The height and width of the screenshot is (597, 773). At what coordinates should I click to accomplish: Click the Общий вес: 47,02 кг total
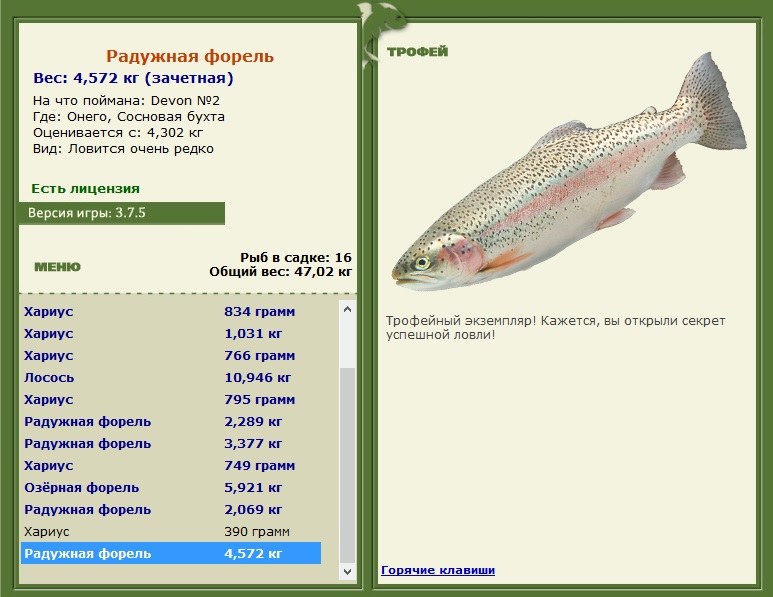tap(281, 272)
